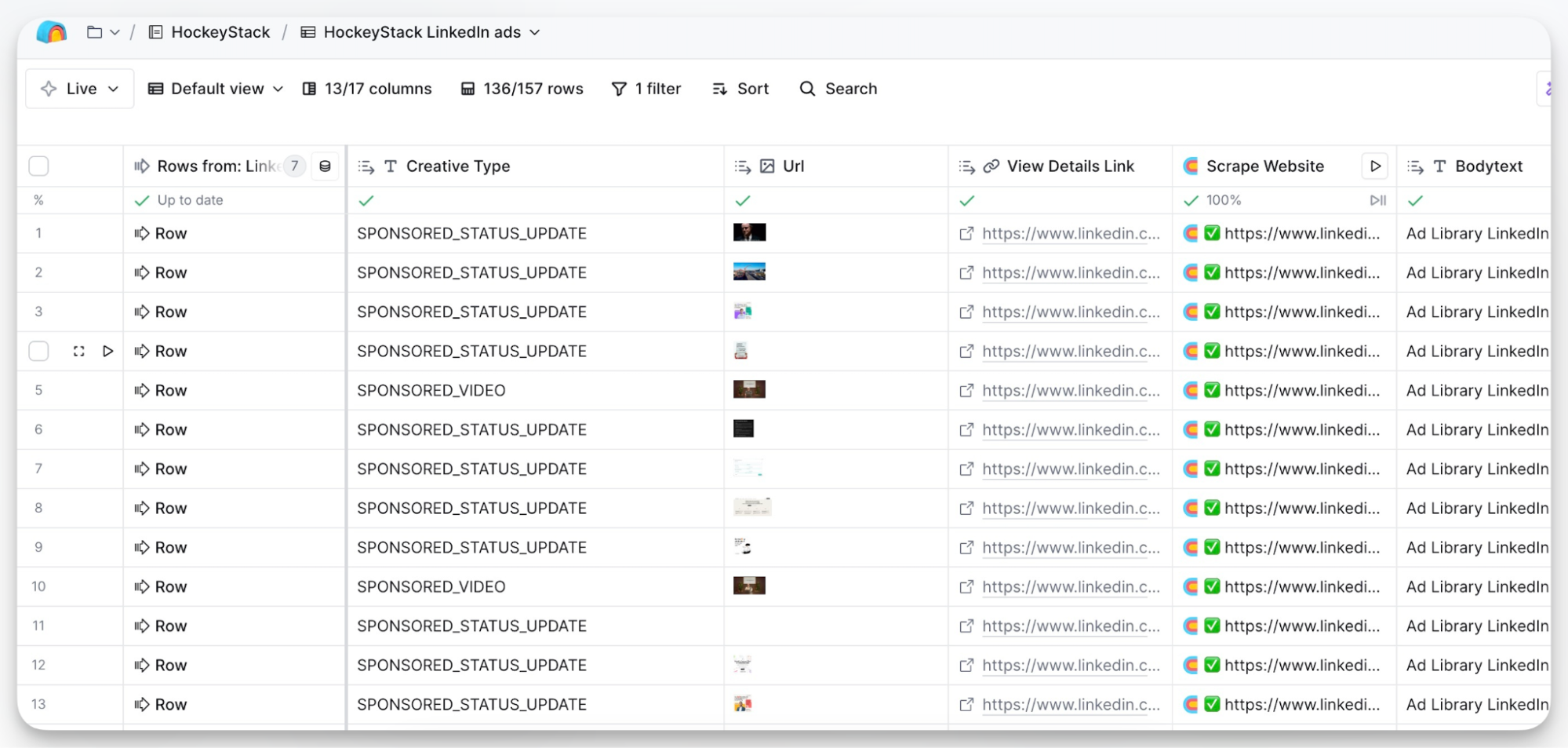This screenshot has height=748, width=1568.
Task: Open the Default view dropdown
Action: pos(278,89)
